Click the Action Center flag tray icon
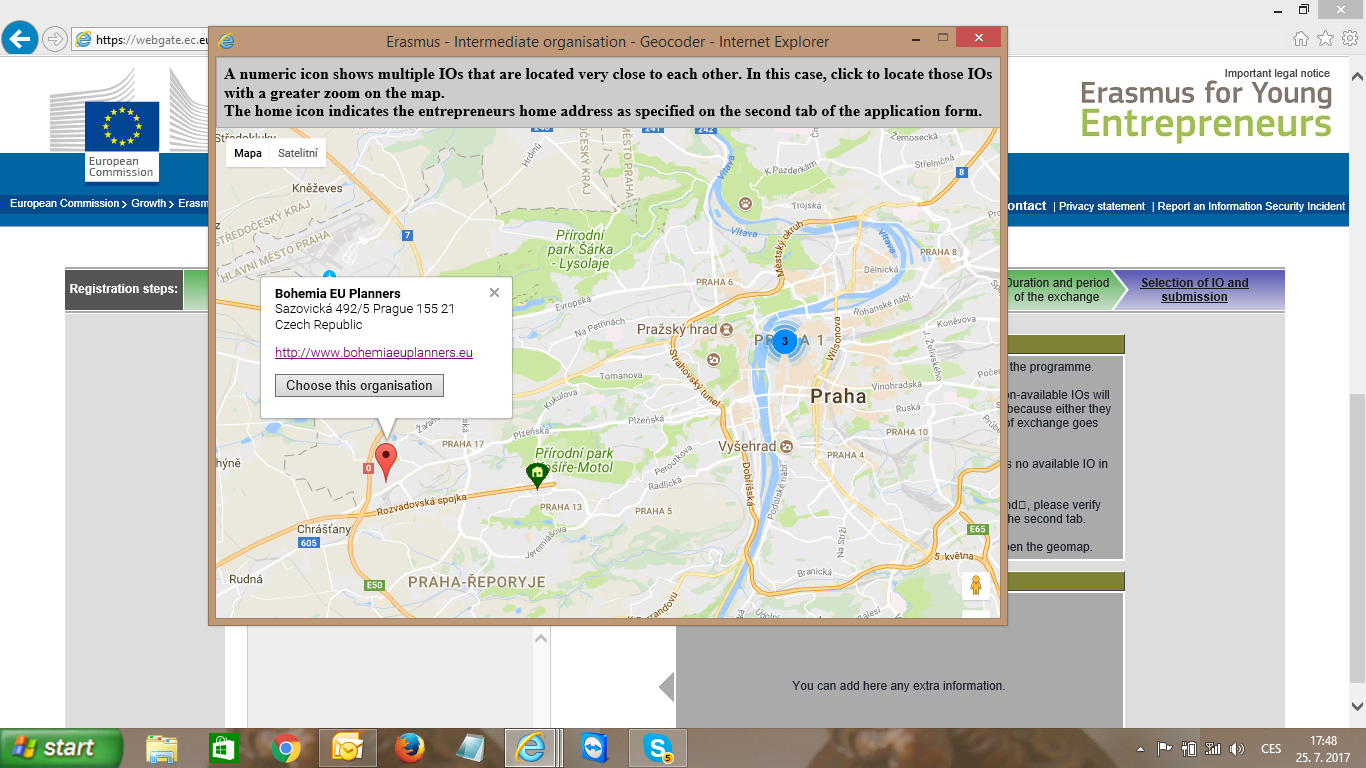Viewport: 1366px width, 768px height. point(1165,748)
